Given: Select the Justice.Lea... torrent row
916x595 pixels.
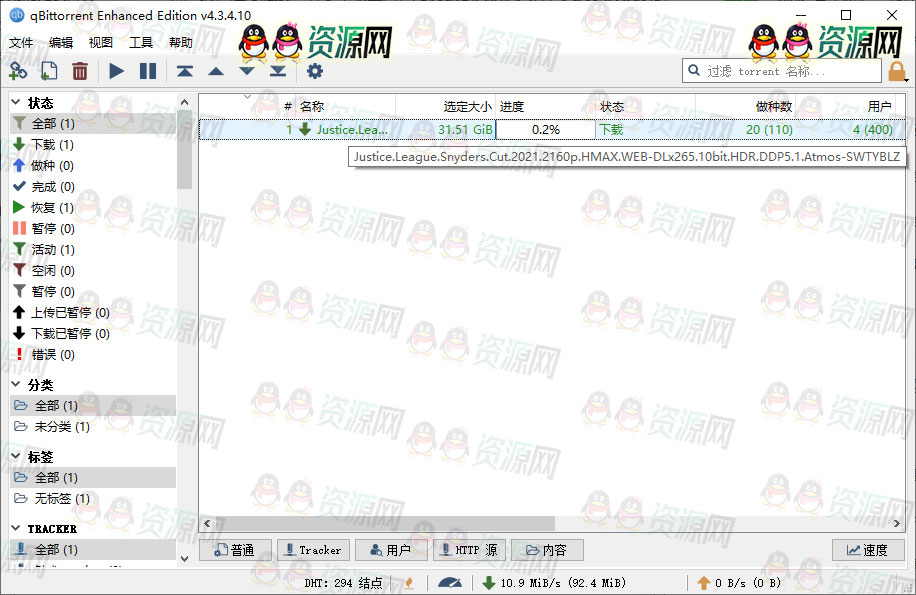Looking at the screenshot, I should pyautogui.click(x=552, y=129).
